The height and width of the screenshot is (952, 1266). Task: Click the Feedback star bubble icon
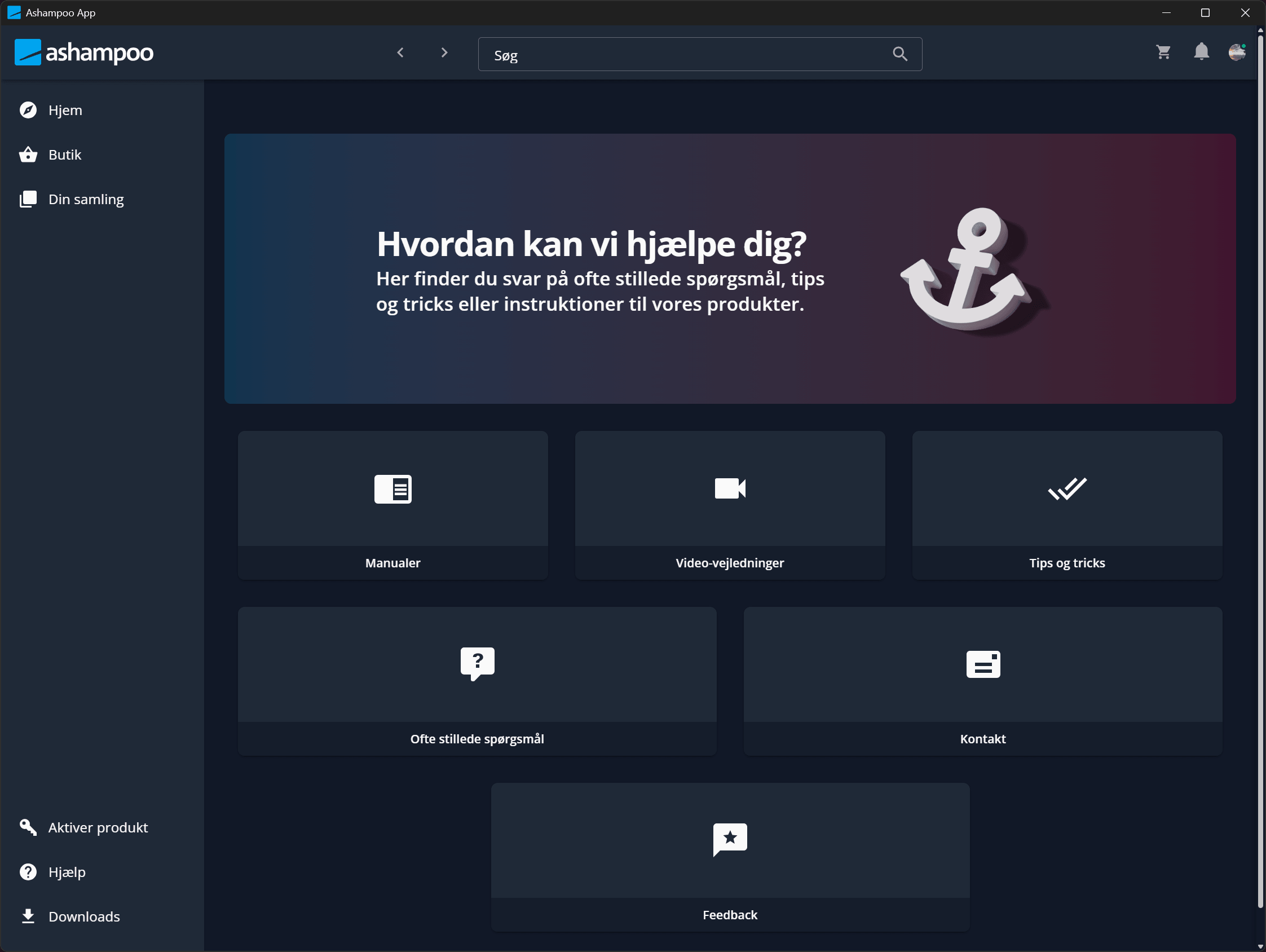pyautogui.click(x=730, y=840)
